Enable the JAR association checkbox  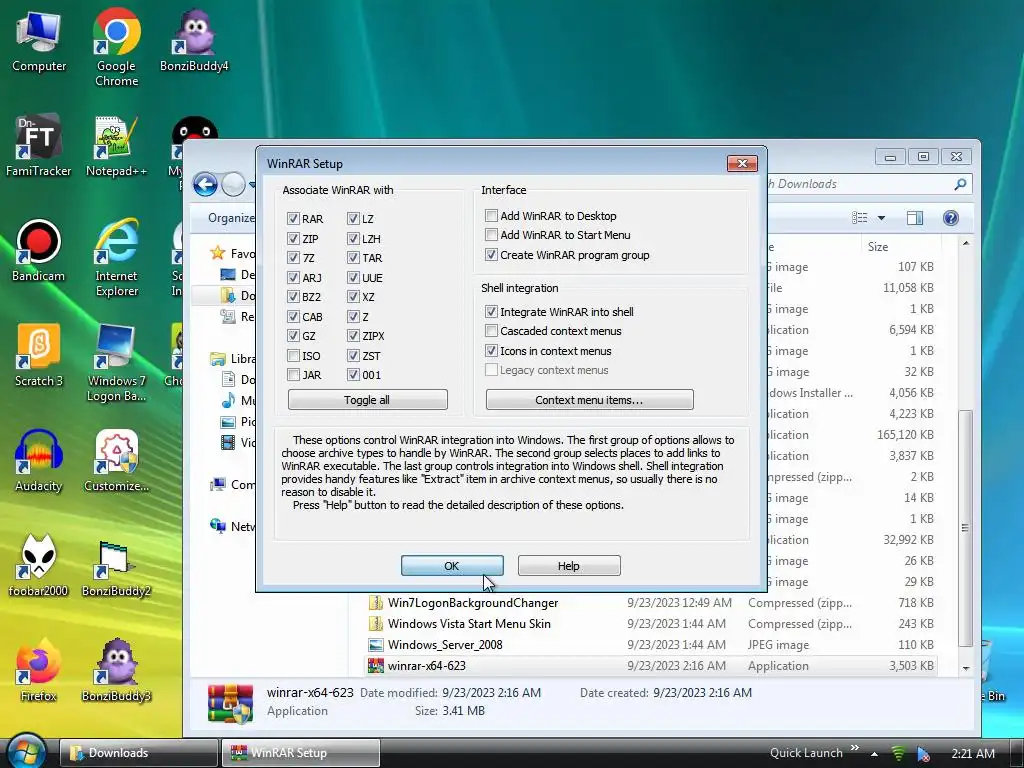click(x=293, y=374)
